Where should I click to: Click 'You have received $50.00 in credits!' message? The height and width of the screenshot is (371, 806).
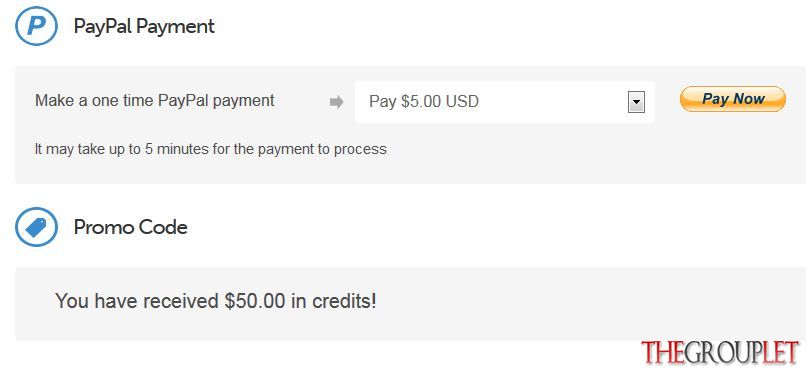[216, 301]
